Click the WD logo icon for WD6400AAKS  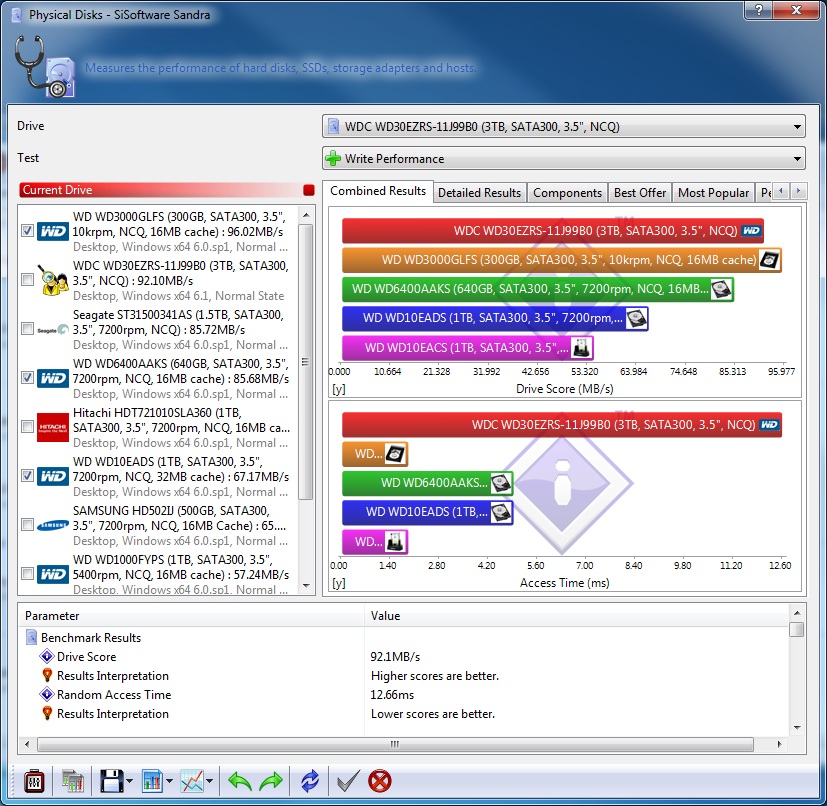pos(53,378)
